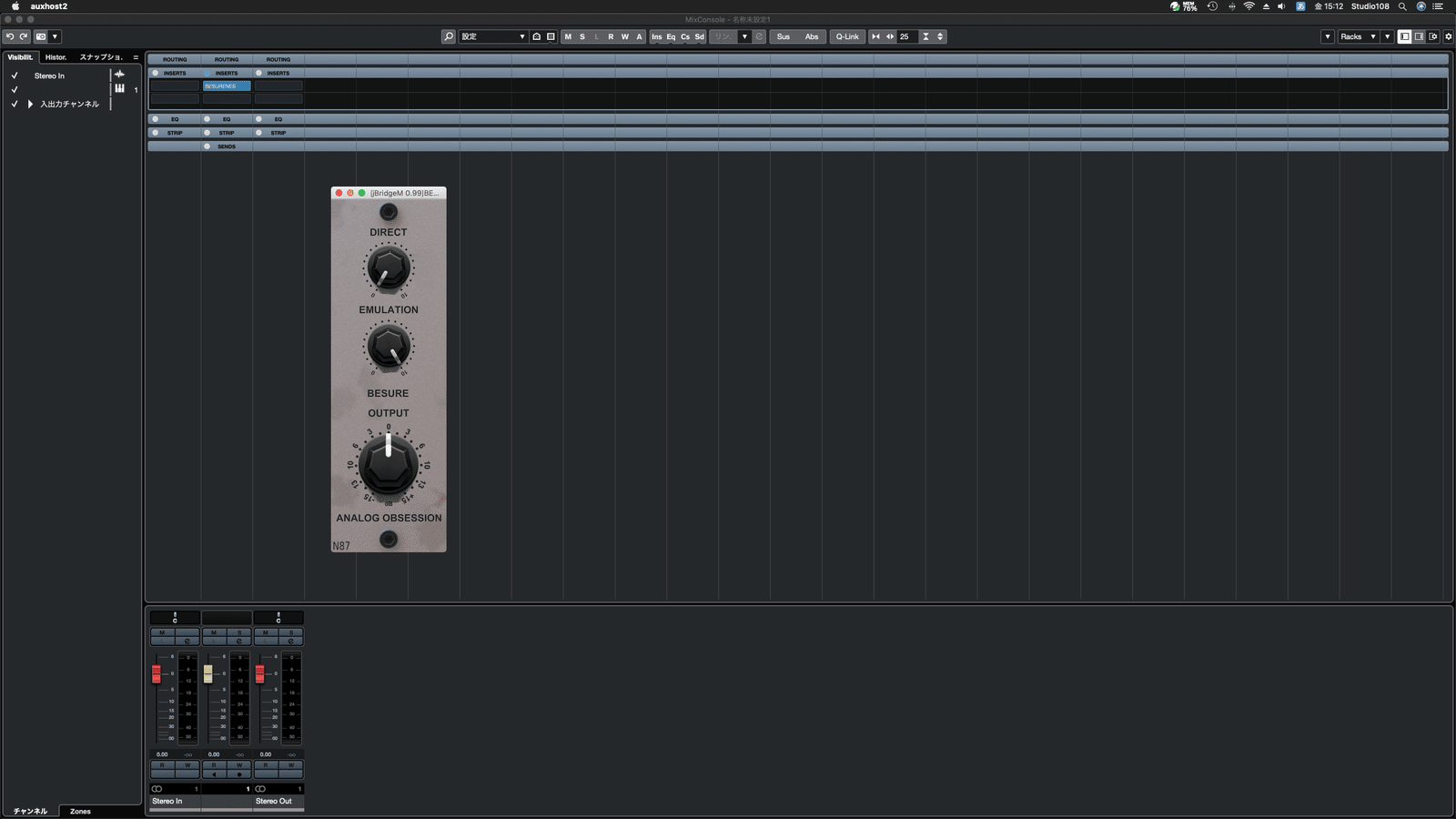Viewport: 1456px width, 819px height.
Task: Open the left zone menu icon
Action: (x=136, y=56)
